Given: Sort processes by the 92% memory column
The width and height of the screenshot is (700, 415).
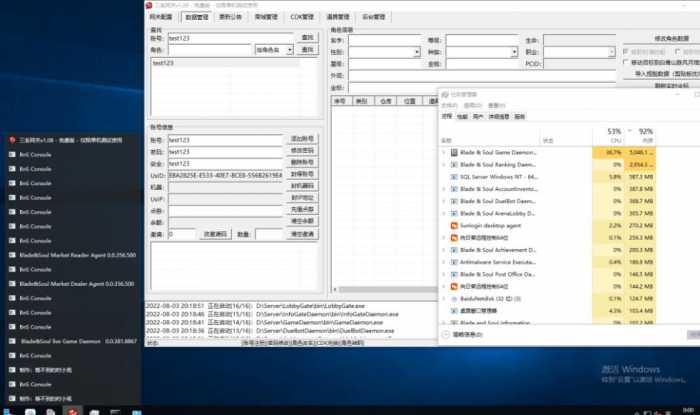Looking at the screenshot, I should (x=640, y=136).
